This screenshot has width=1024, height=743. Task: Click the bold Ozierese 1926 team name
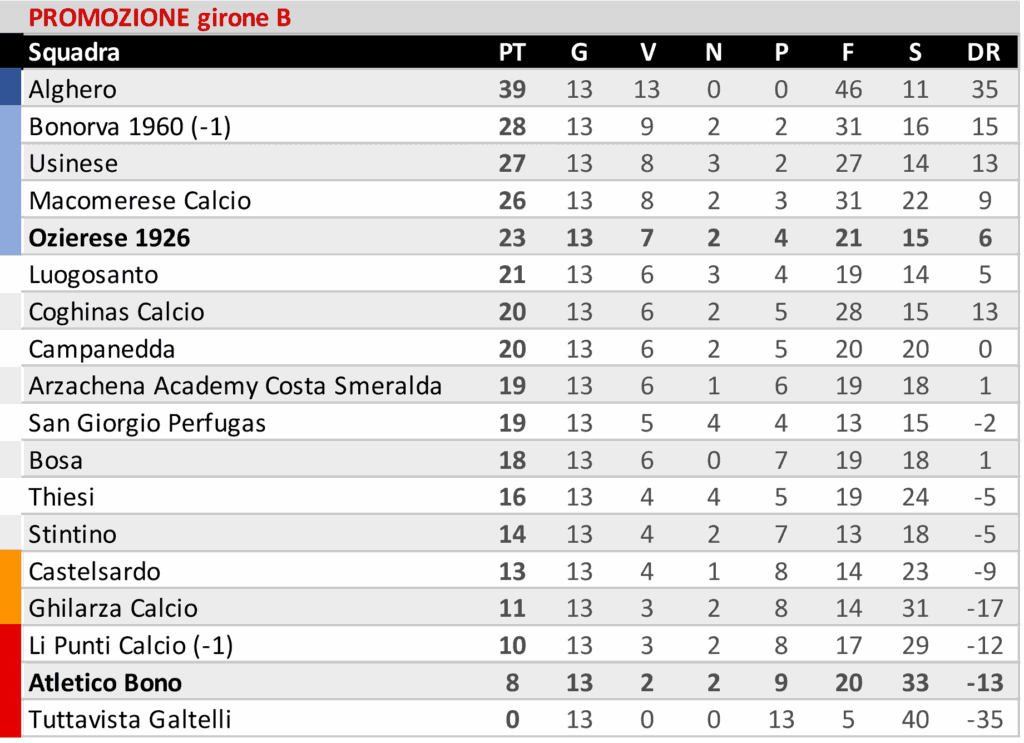[109, 238]
